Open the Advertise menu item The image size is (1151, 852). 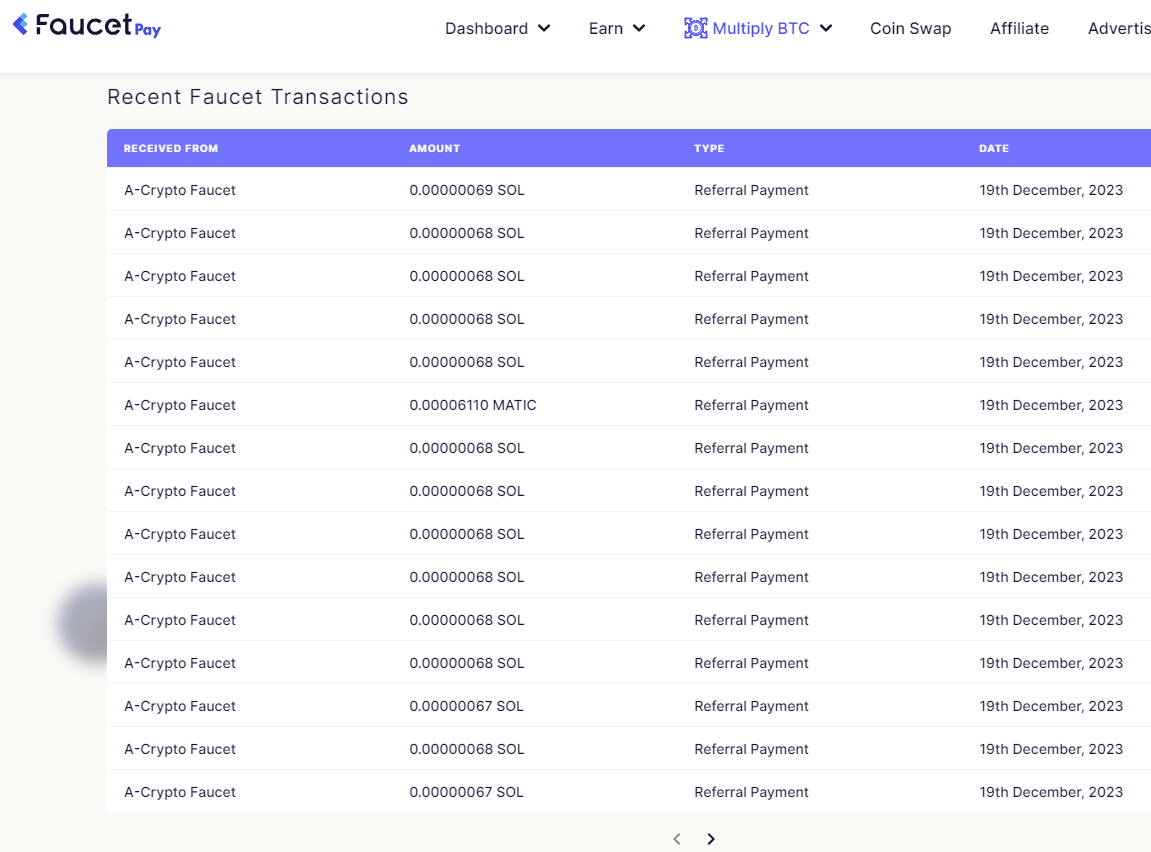point(1120,28)
